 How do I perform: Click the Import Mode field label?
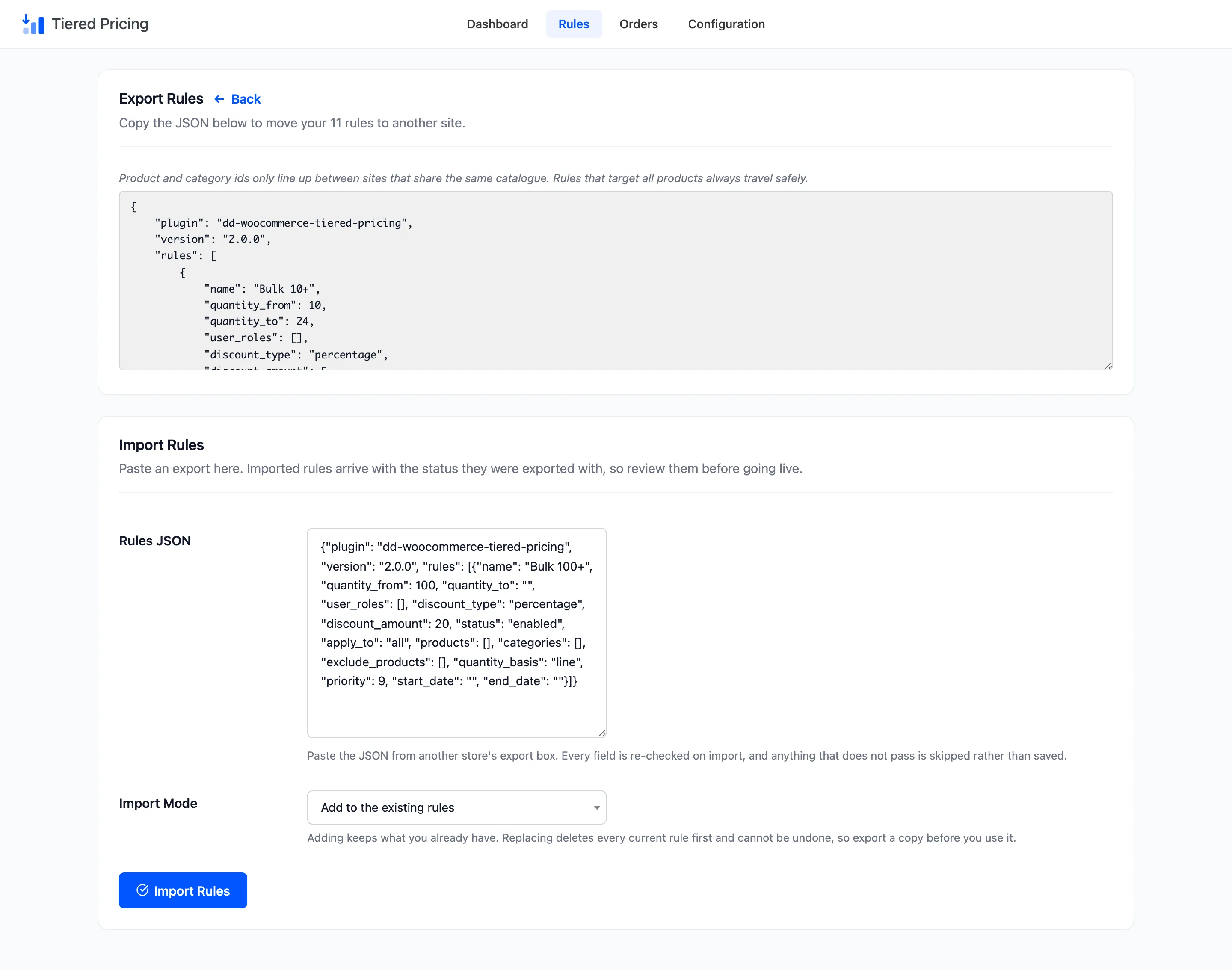coord(158,803)
